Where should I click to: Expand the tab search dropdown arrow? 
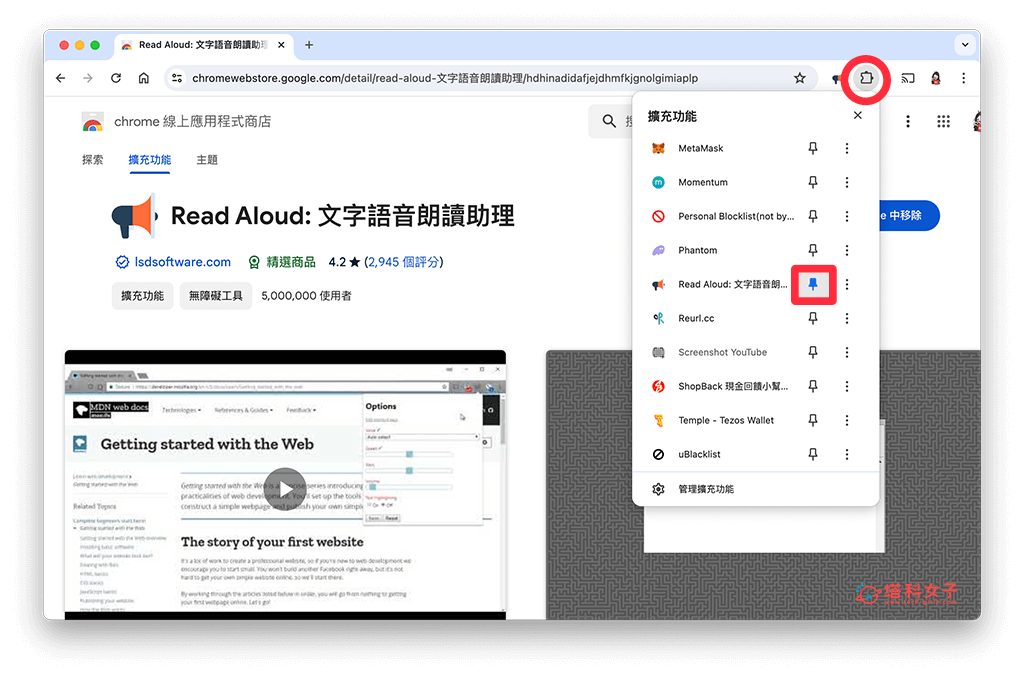(x=965, y=45)
